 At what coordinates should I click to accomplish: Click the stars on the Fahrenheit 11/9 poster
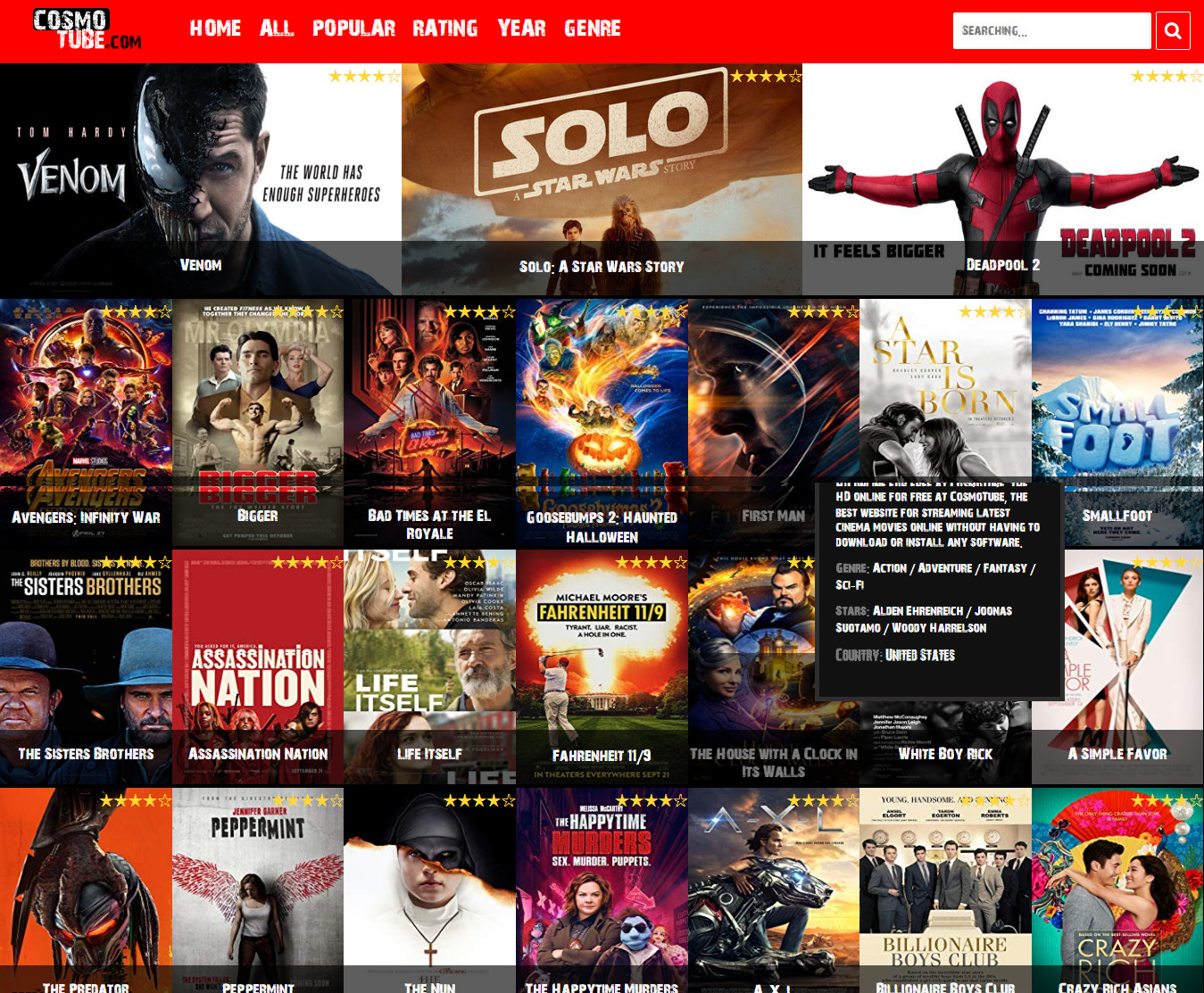click(652, 563)
